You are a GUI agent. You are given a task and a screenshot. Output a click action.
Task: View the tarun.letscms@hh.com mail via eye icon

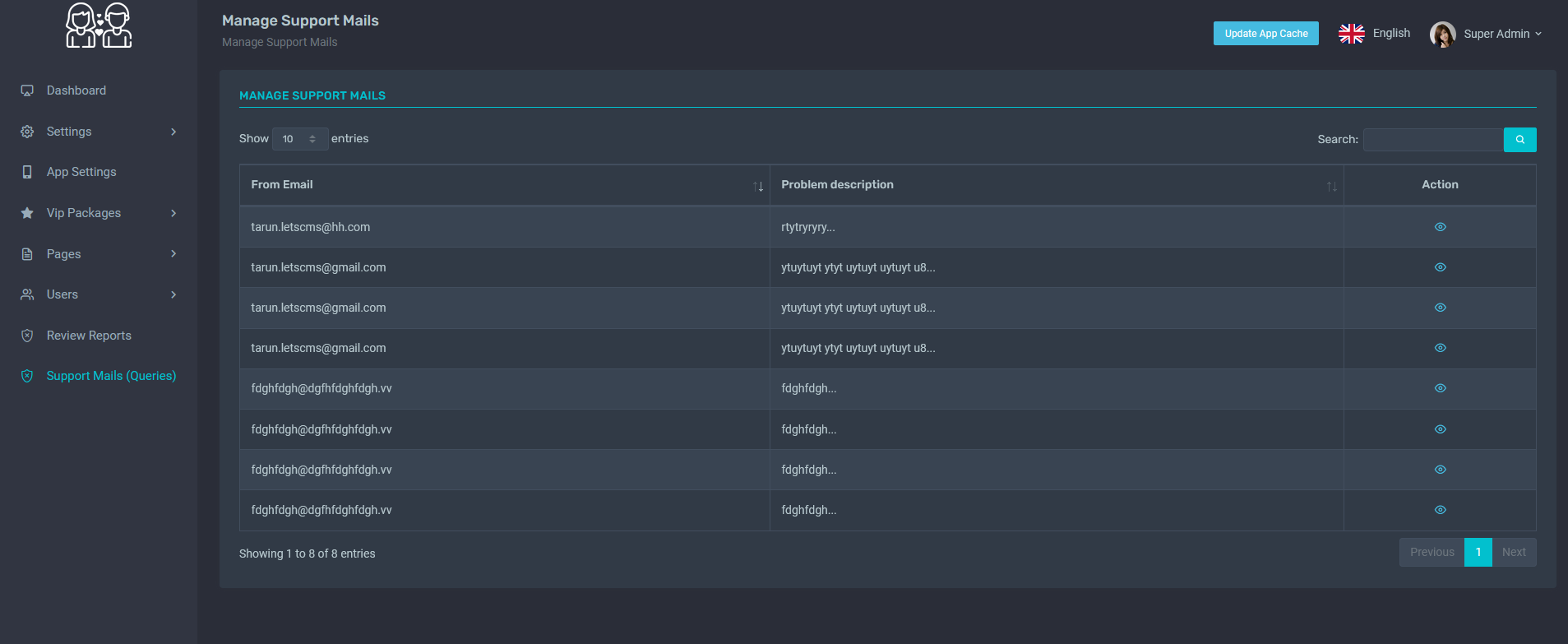click(1440, 227)
